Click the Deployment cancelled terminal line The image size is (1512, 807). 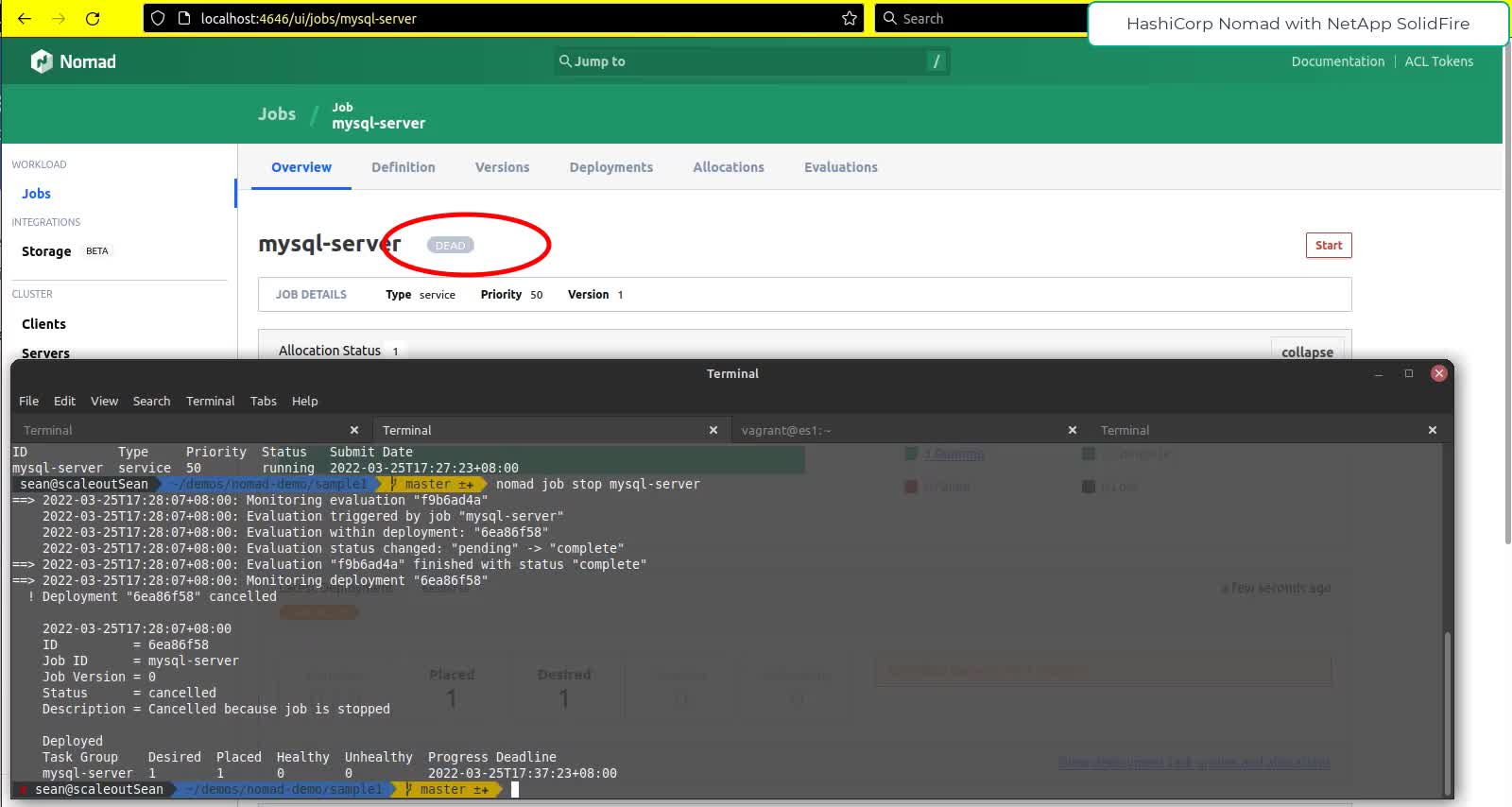coord(152,596)
